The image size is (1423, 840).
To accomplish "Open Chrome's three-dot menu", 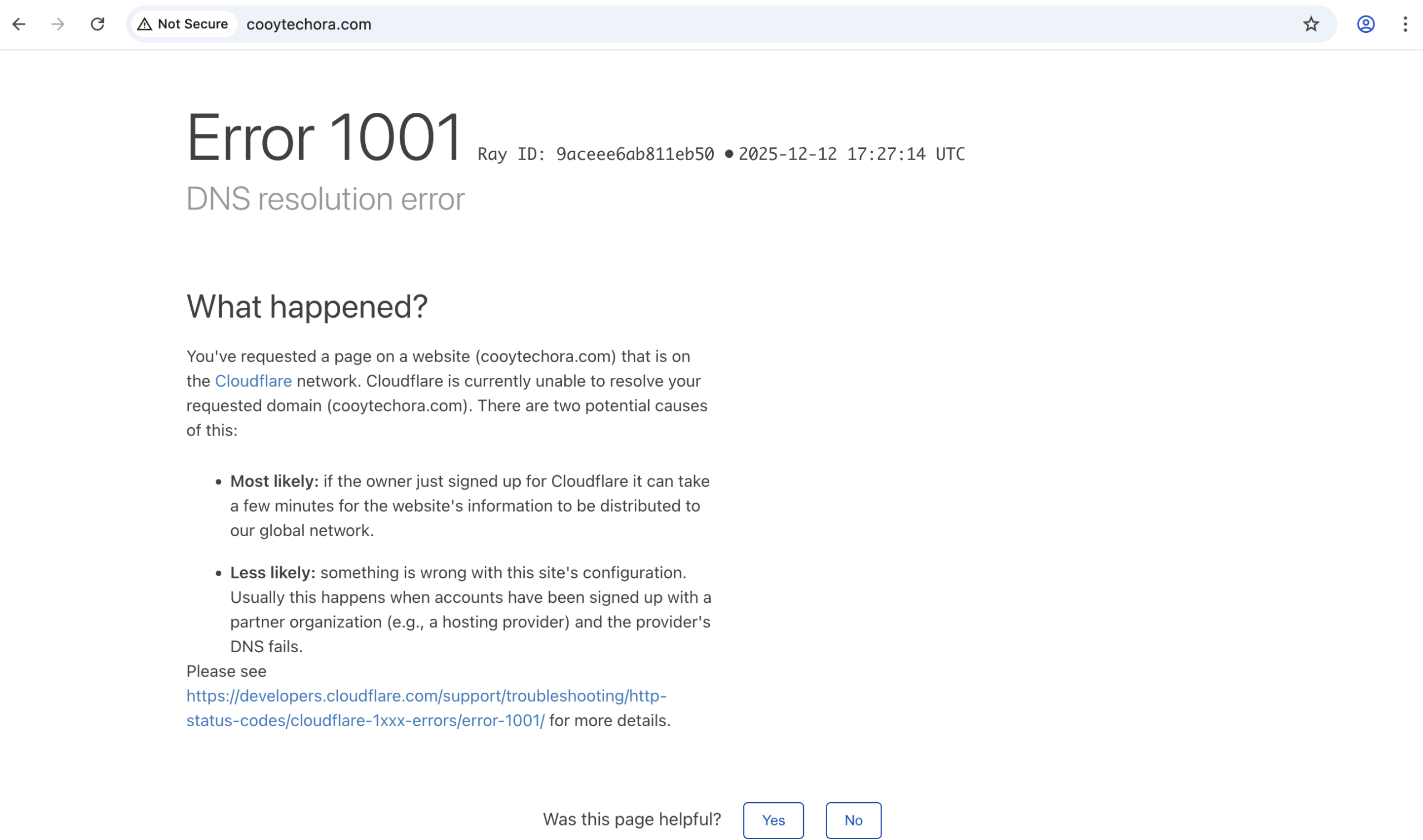I will (1404, 24).
